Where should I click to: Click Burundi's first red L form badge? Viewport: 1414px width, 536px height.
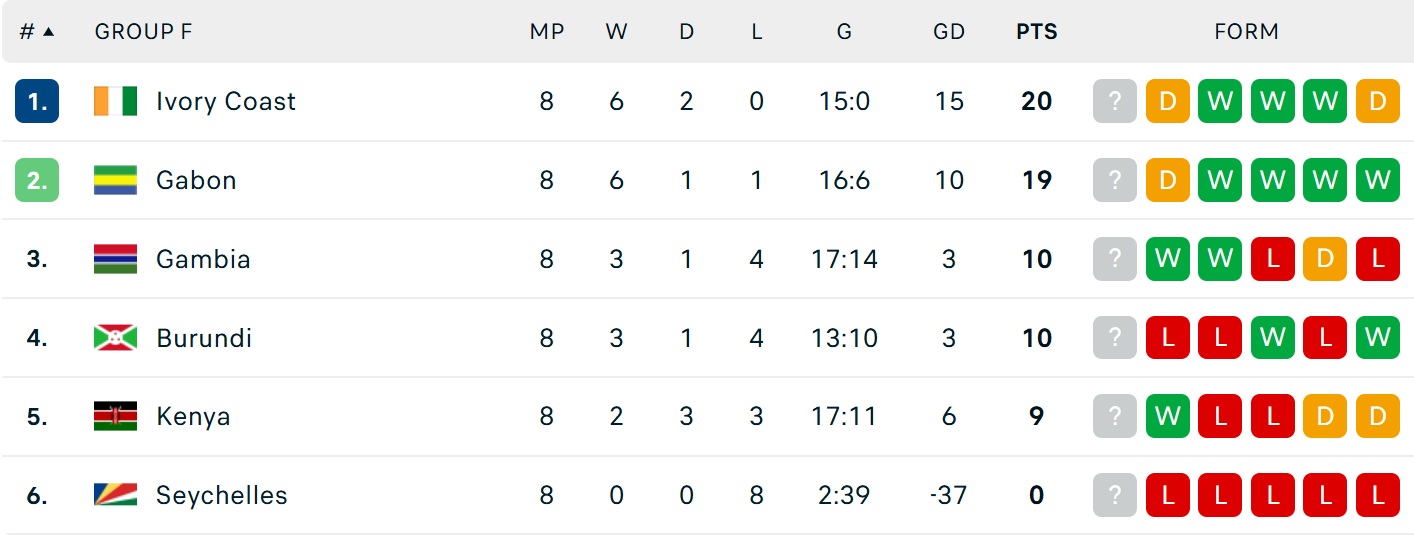tap(1168, 338)
